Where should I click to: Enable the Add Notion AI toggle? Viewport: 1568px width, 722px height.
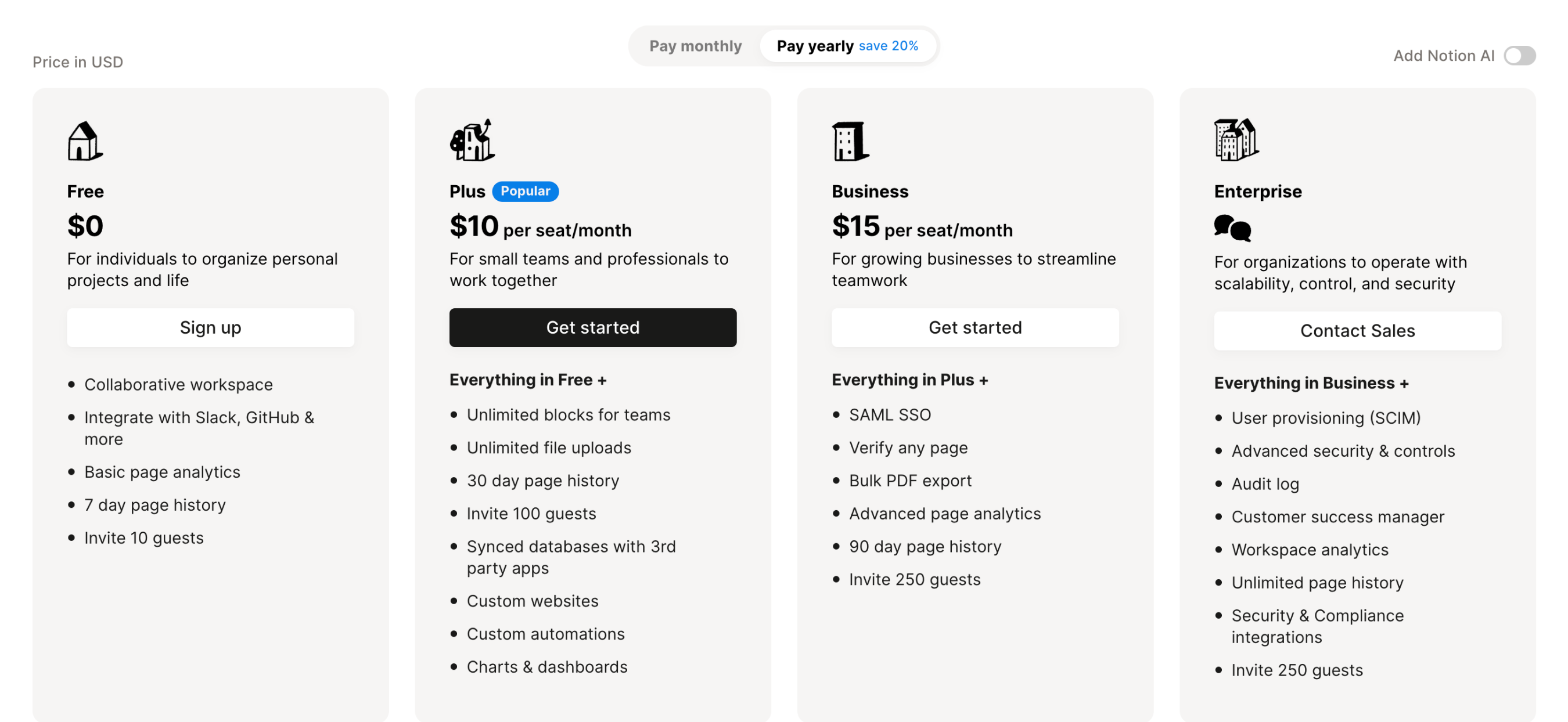pyautogui.click(x=1520, y=55)
